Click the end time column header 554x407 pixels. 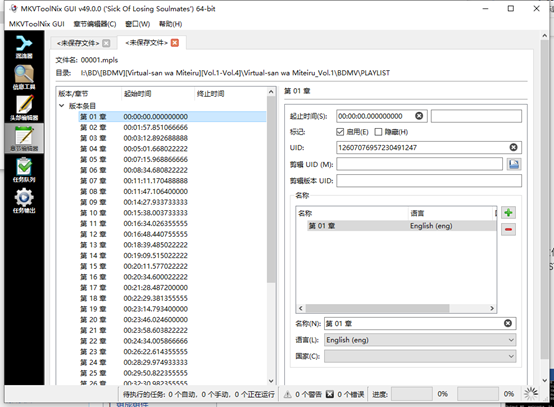click(x=230, y=94)
